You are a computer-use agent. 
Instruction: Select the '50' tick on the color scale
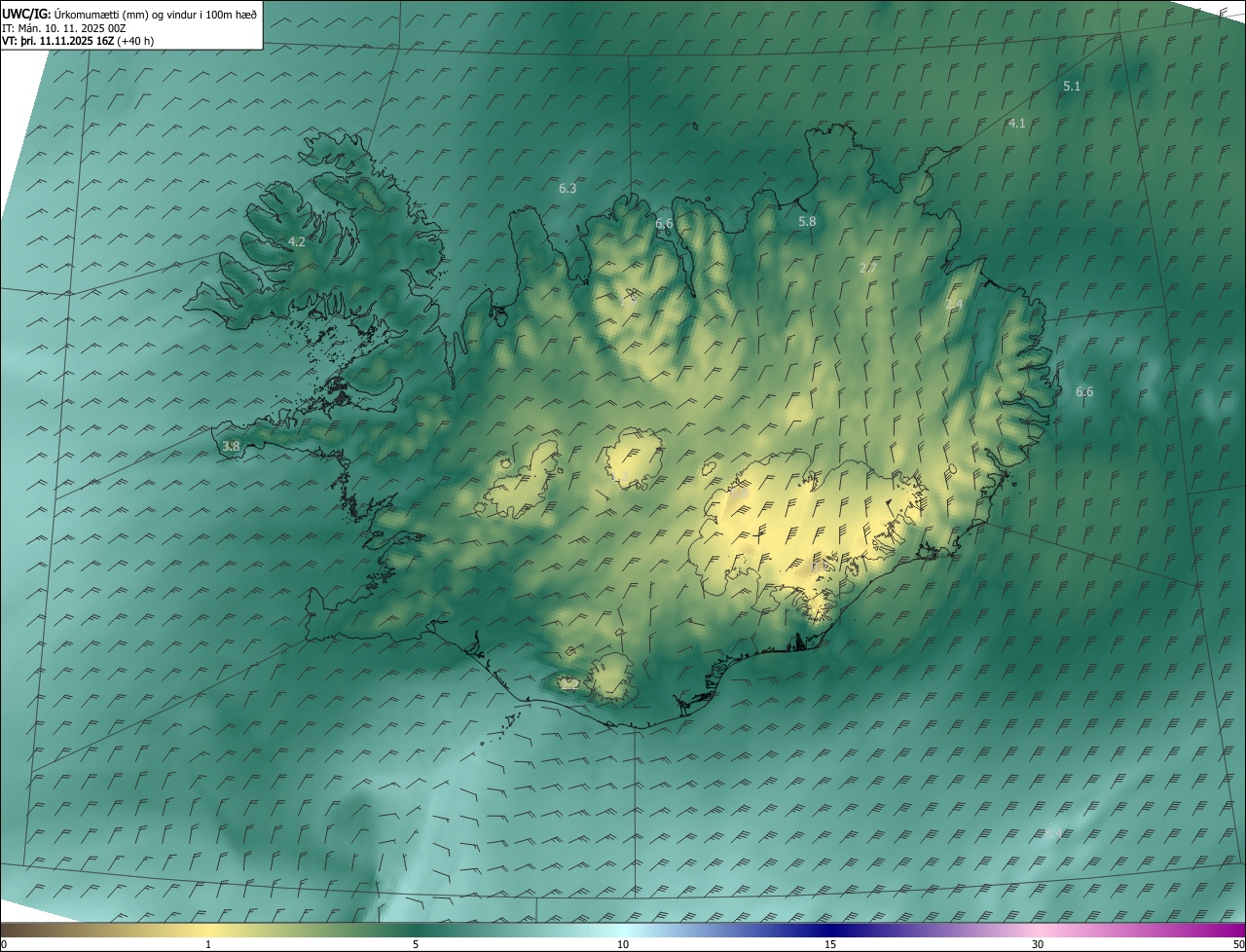click(x=1238, y=945)
